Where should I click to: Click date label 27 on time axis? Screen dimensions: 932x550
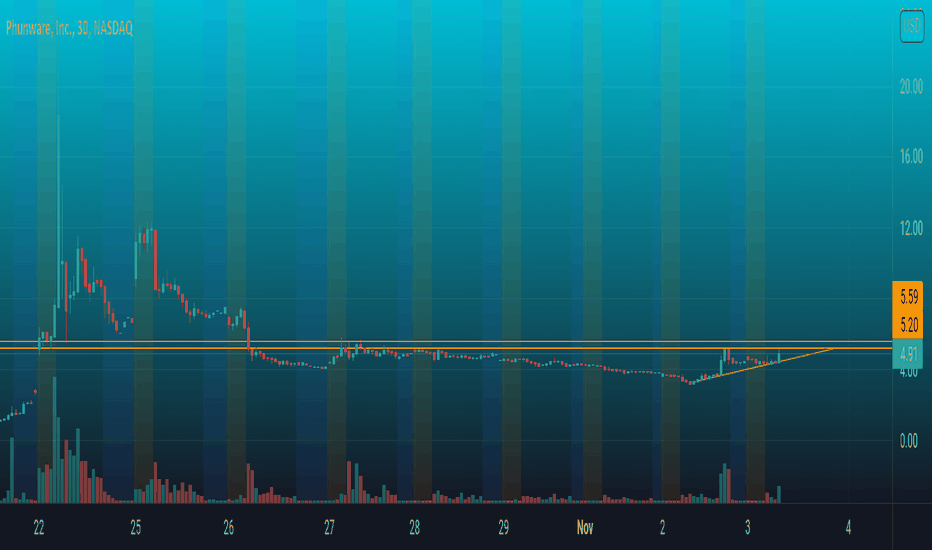coord(329,527)
